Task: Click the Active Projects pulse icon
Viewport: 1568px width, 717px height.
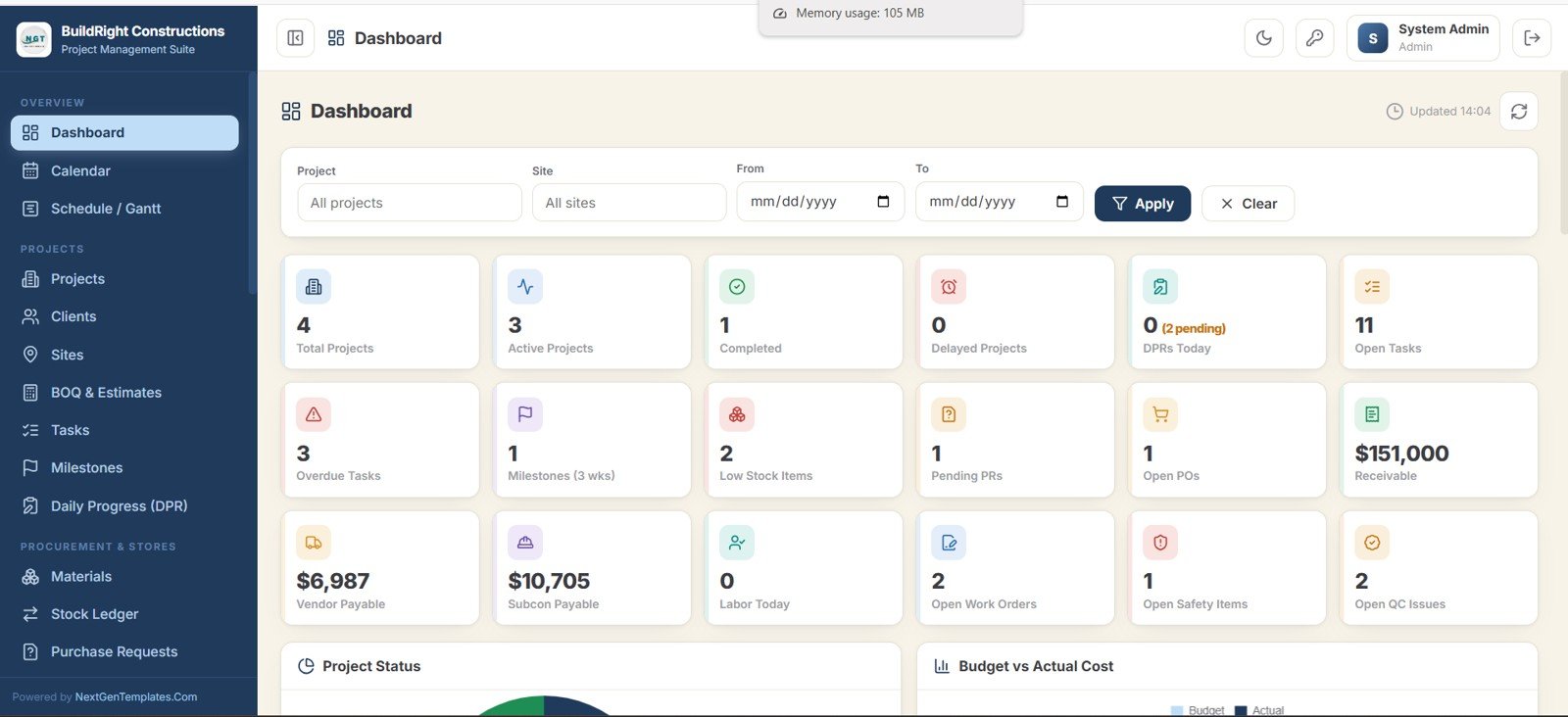Action: 525,287
